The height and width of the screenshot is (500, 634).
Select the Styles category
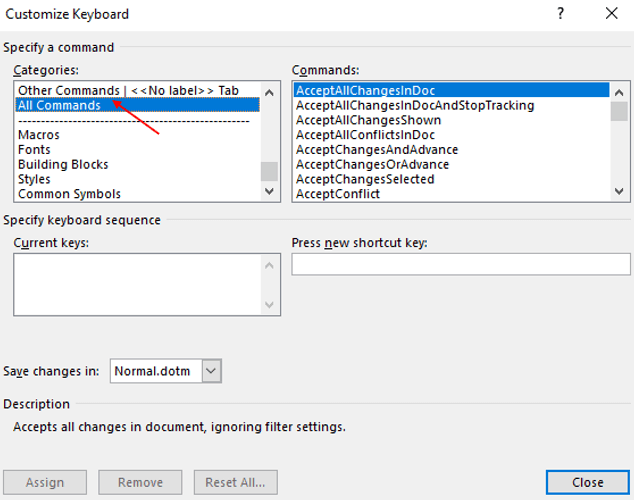[34, 180]
